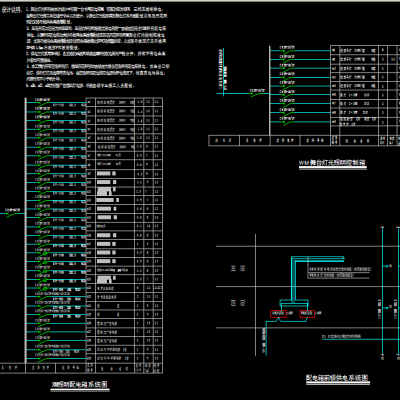Select the right red box in supply diagram
The image size is (400, 400).
tap(307, 313)
